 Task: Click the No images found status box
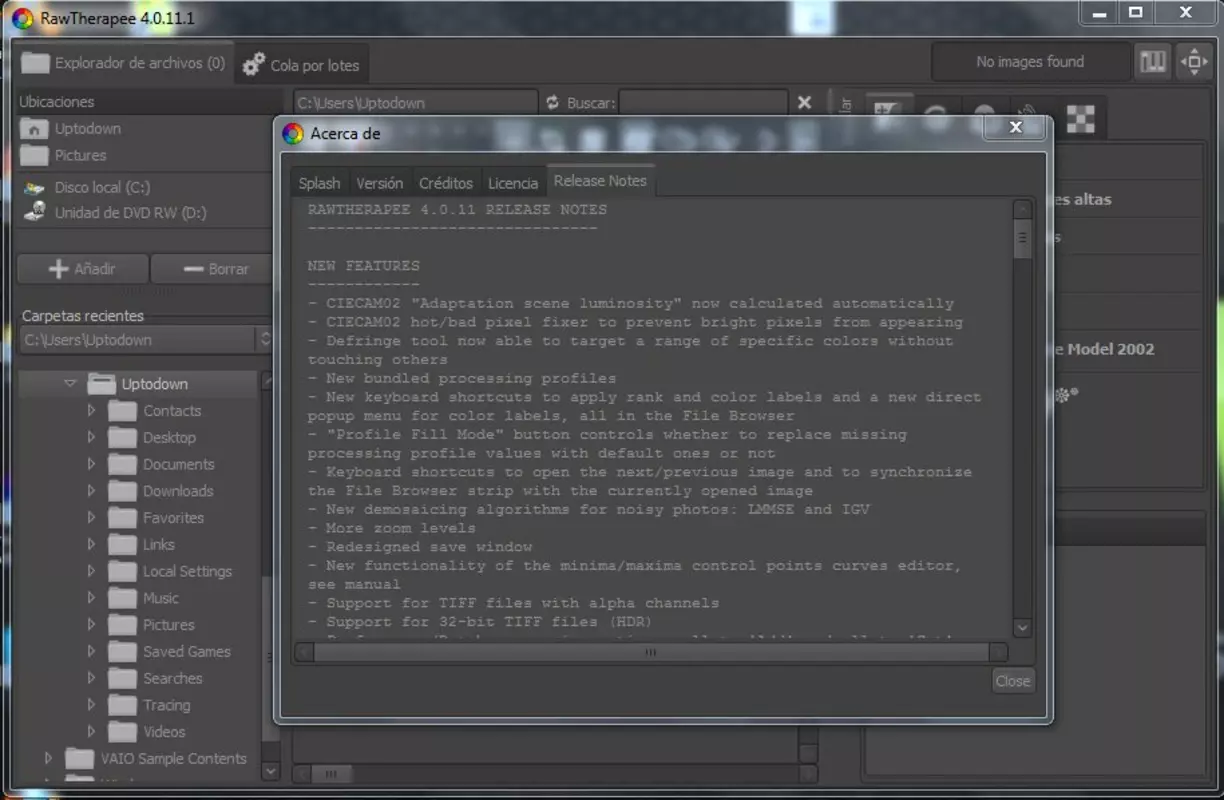click(1029, 62)
